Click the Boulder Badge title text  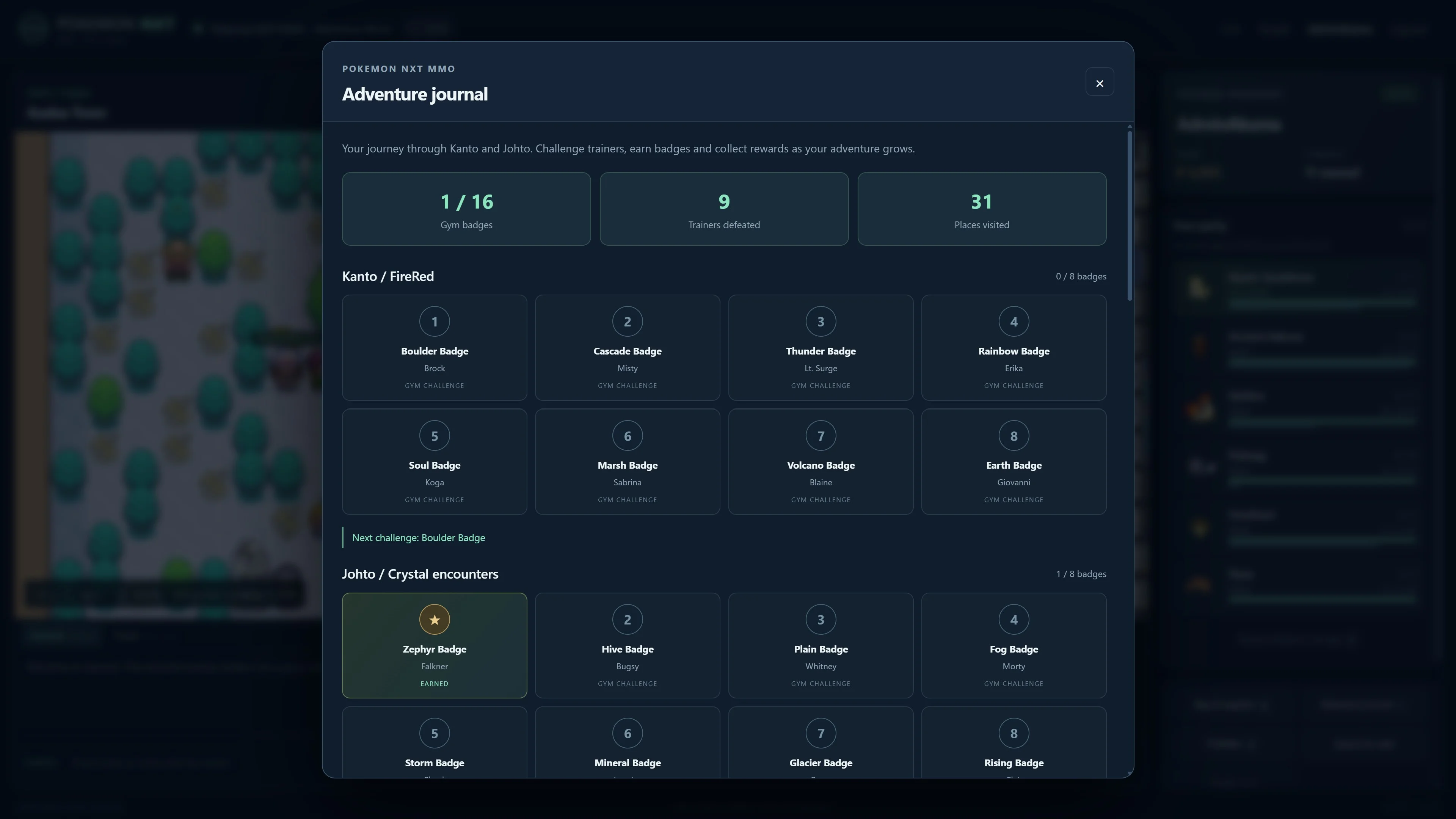(x=434, y=351)
